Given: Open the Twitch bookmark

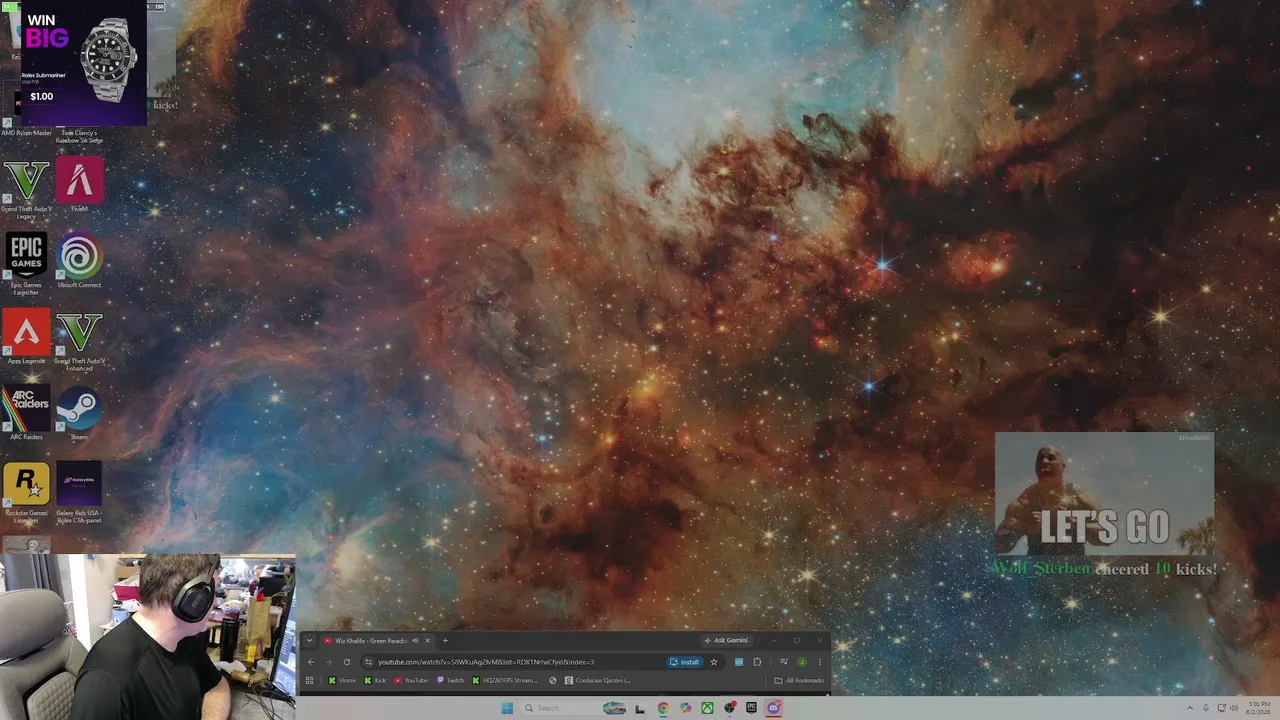Looking at the screenshot, I should 450,681.
